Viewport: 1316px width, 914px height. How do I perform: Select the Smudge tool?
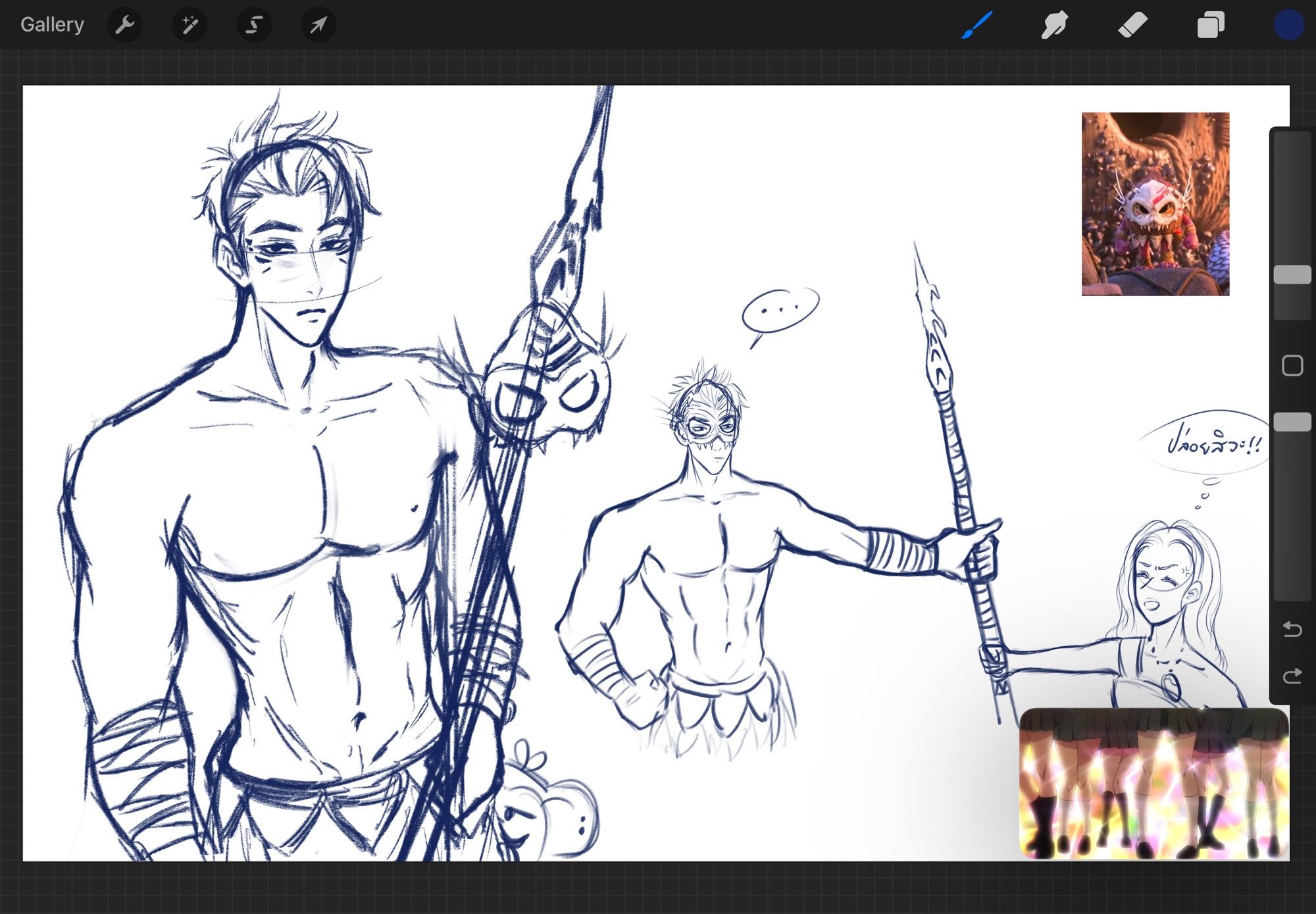(x=1054, y=25)
